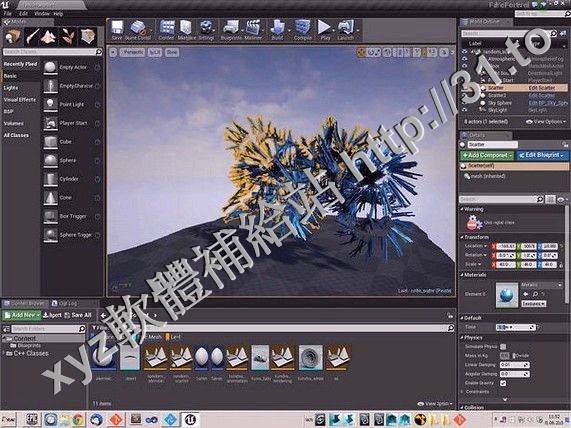Click the Save All button
571x428 pixels.
coord(78,315)
